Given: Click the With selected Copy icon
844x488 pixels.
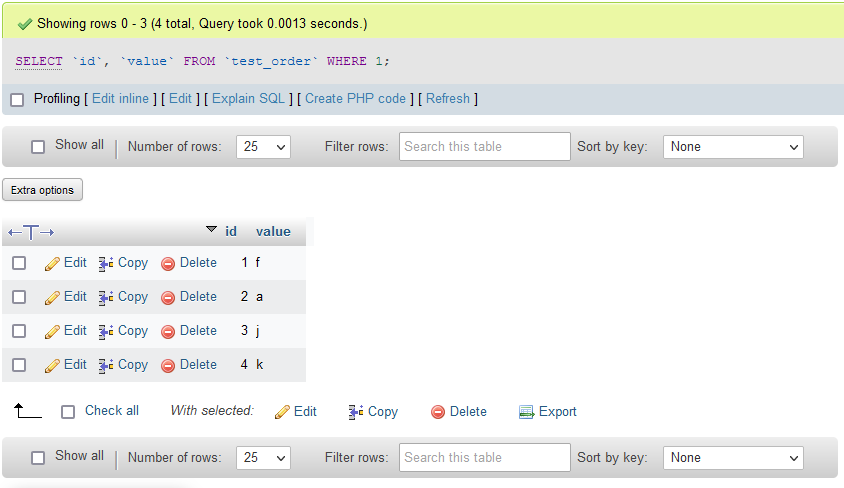Looking at the screenshot, I should [356, 412].
